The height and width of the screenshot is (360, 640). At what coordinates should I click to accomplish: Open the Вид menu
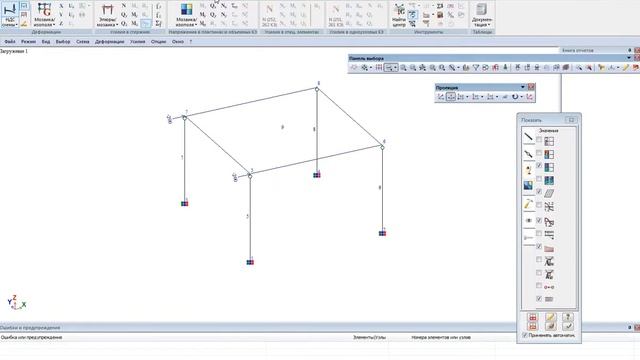(46, 42)
